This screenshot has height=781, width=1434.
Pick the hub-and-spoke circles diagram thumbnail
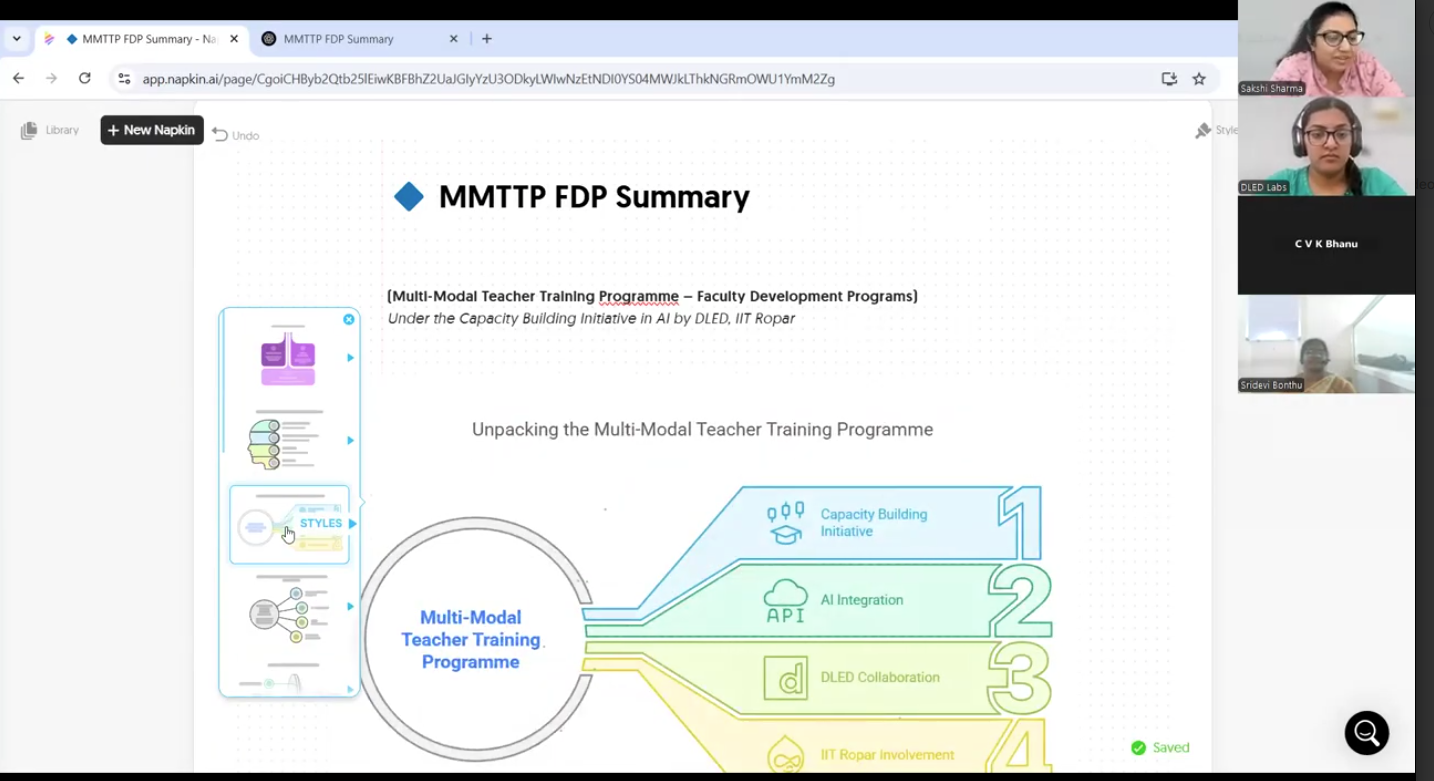point(285,609)
